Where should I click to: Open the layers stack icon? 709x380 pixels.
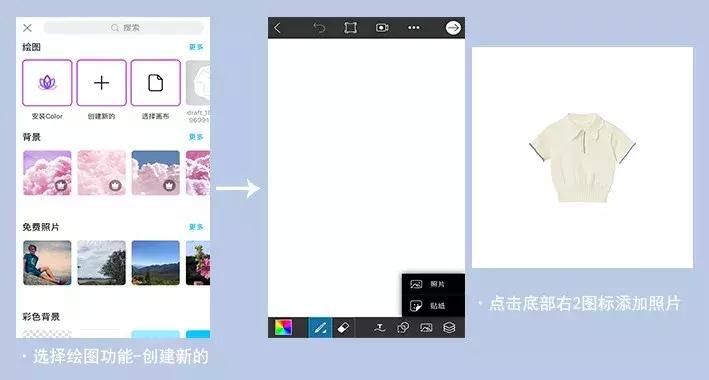(x=449, y=328)
